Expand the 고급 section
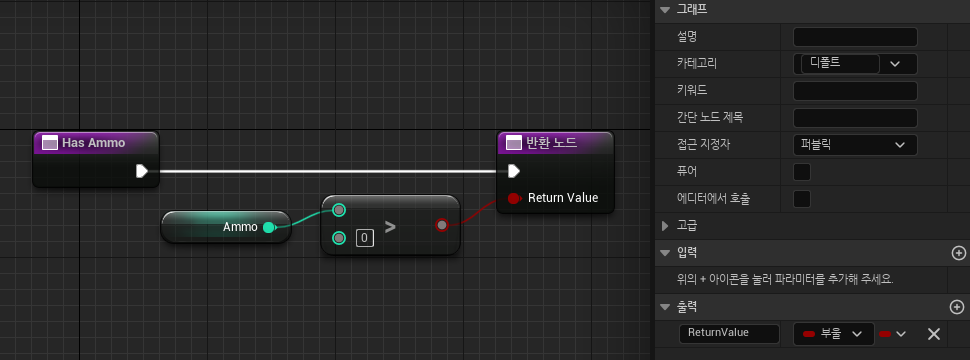This screenshot has height=360, width=970. click(x=666, y=226)
